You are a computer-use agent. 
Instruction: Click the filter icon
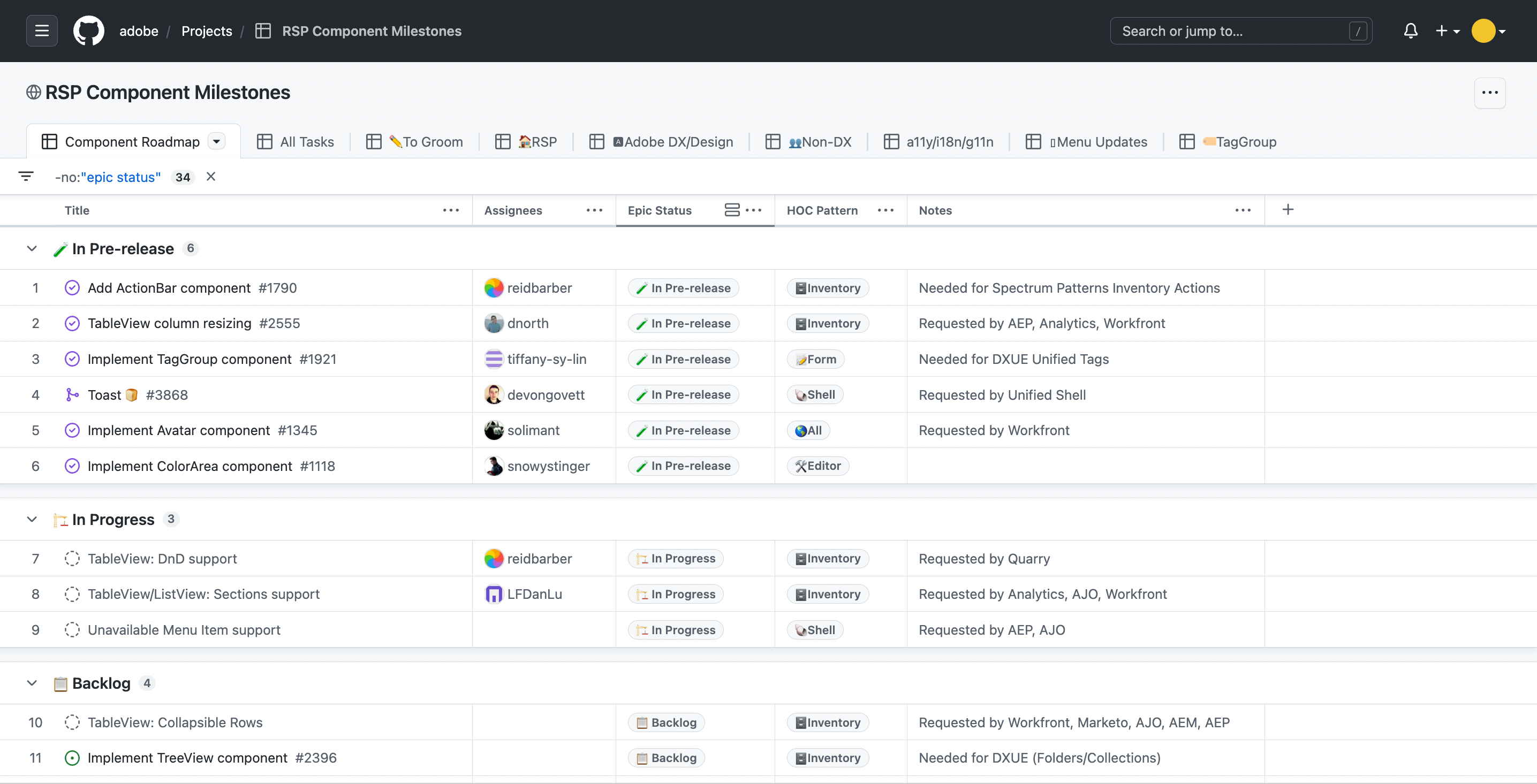click(x=26, y=177)
